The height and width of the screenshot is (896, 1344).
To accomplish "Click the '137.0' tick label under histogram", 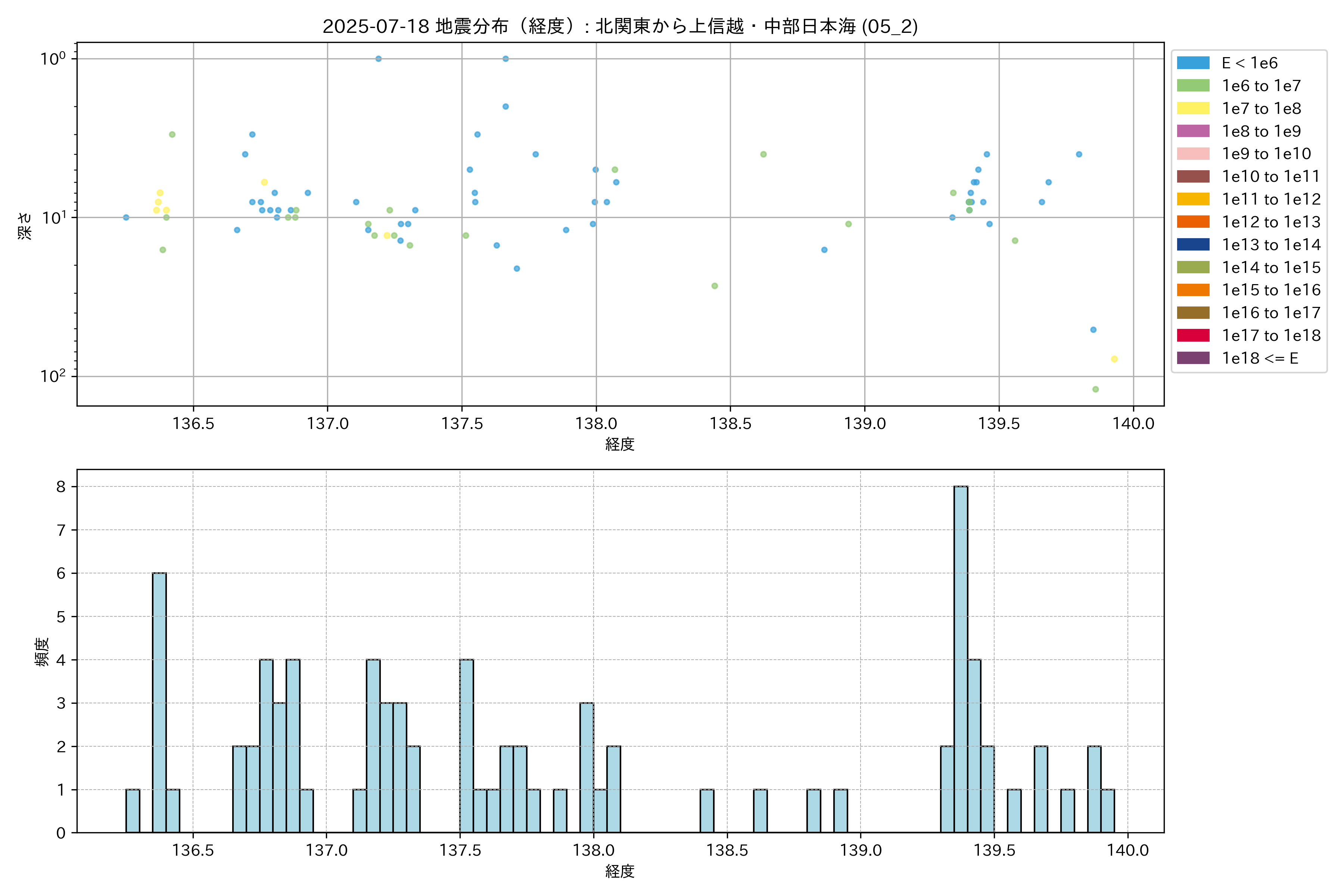I will [326, 850].
